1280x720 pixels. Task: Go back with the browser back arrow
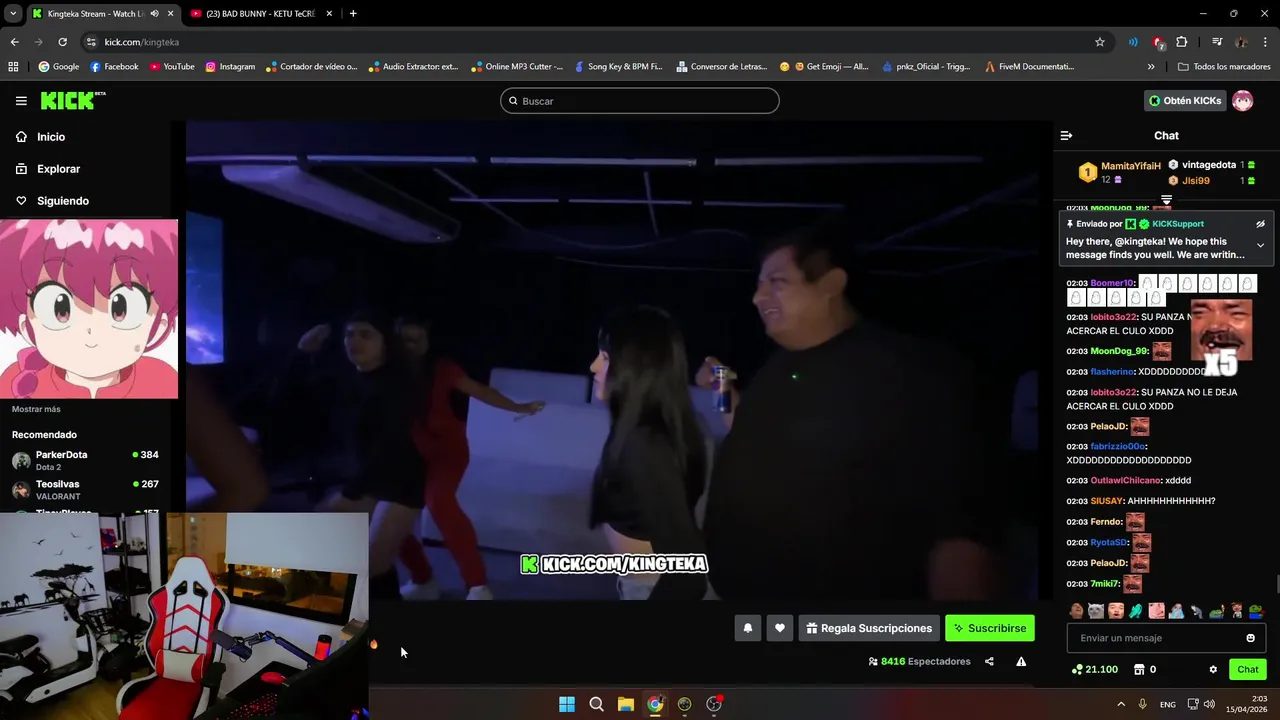(x=14, y=42)
